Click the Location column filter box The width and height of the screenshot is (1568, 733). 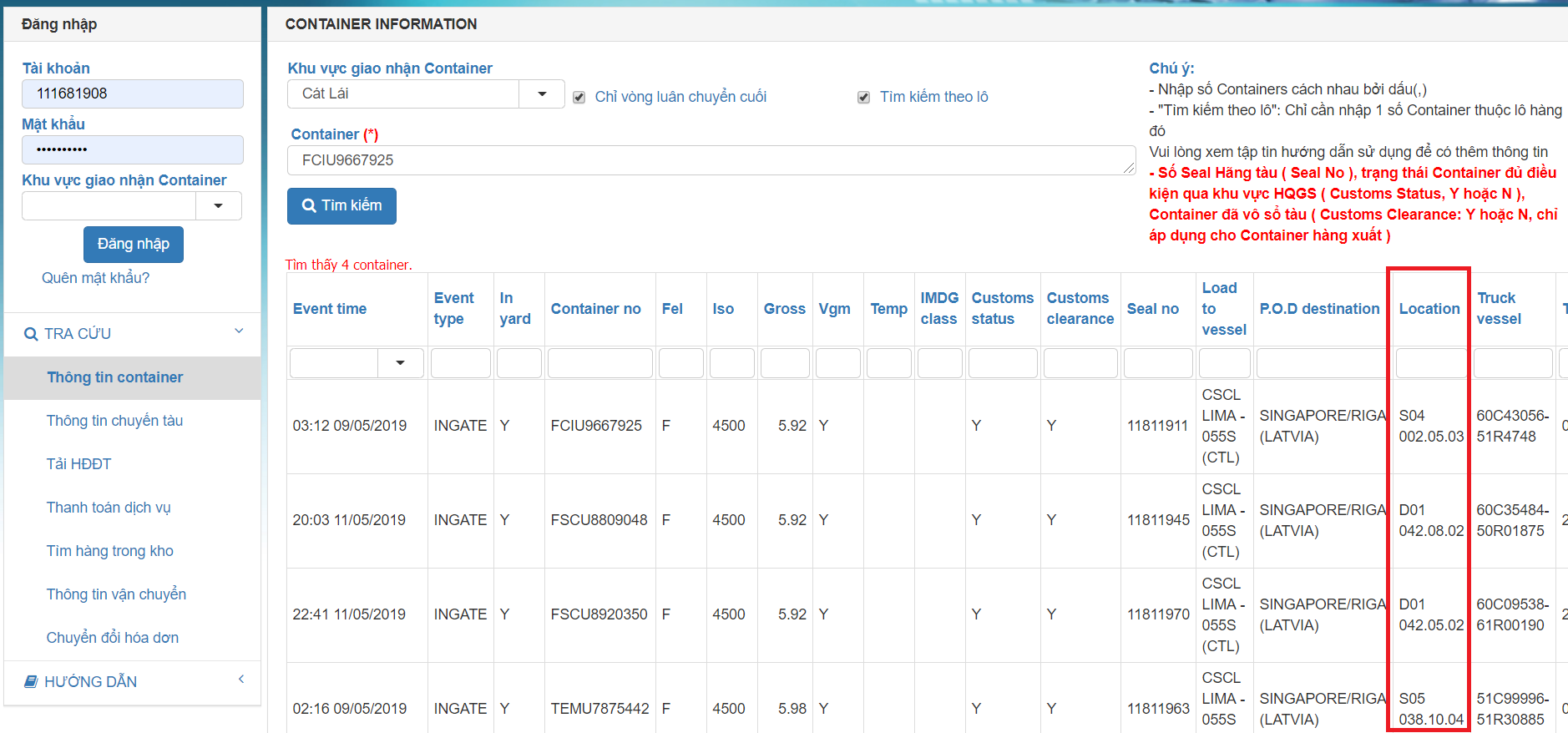point(1429,363)
